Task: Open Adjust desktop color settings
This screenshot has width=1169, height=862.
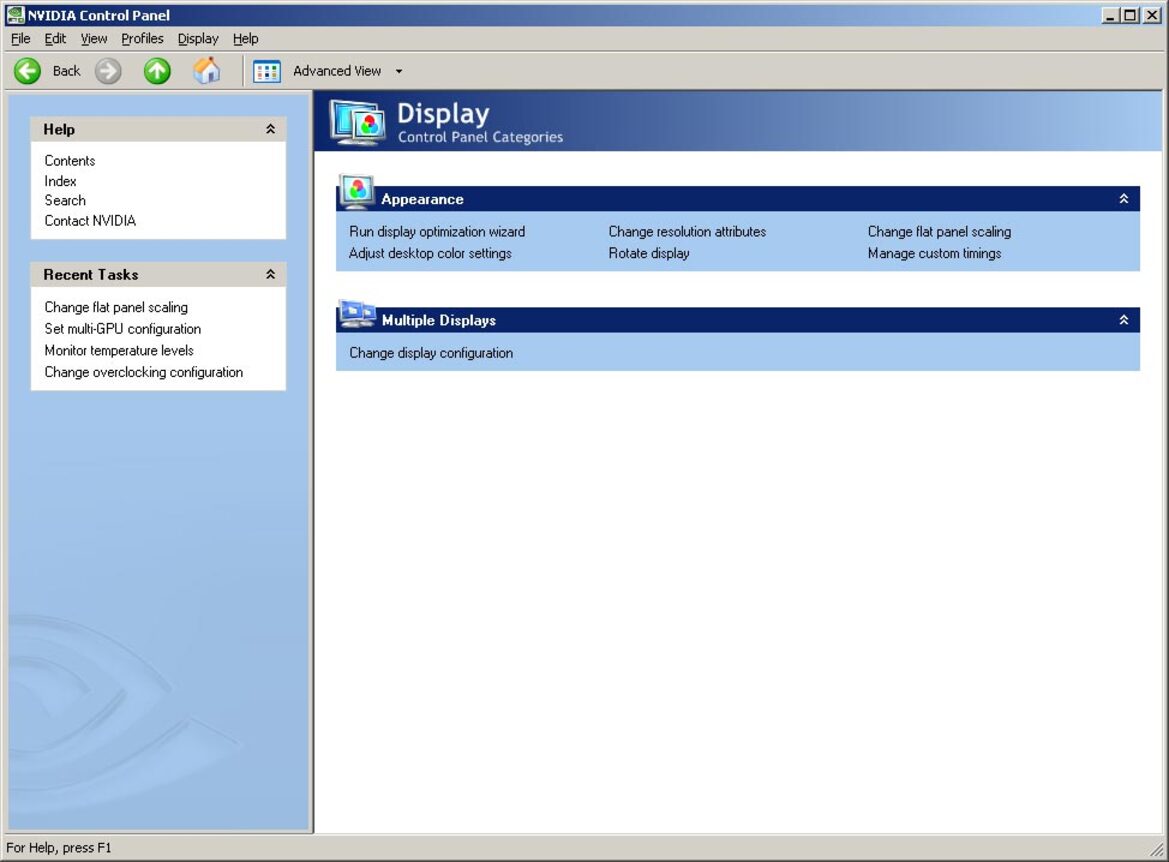Action: [x=430, y=254]
